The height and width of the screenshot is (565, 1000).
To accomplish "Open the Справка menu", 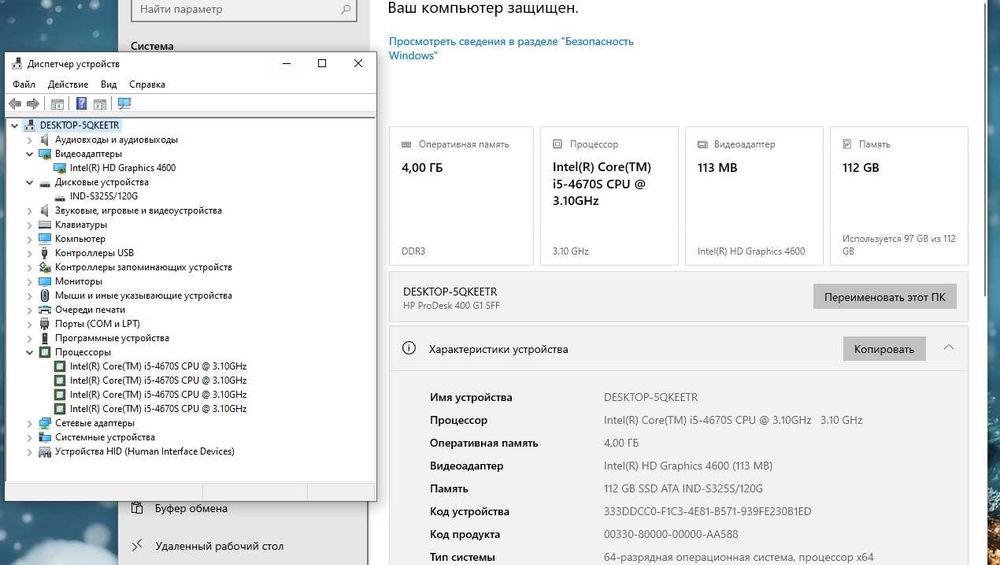I will point(147,84).
